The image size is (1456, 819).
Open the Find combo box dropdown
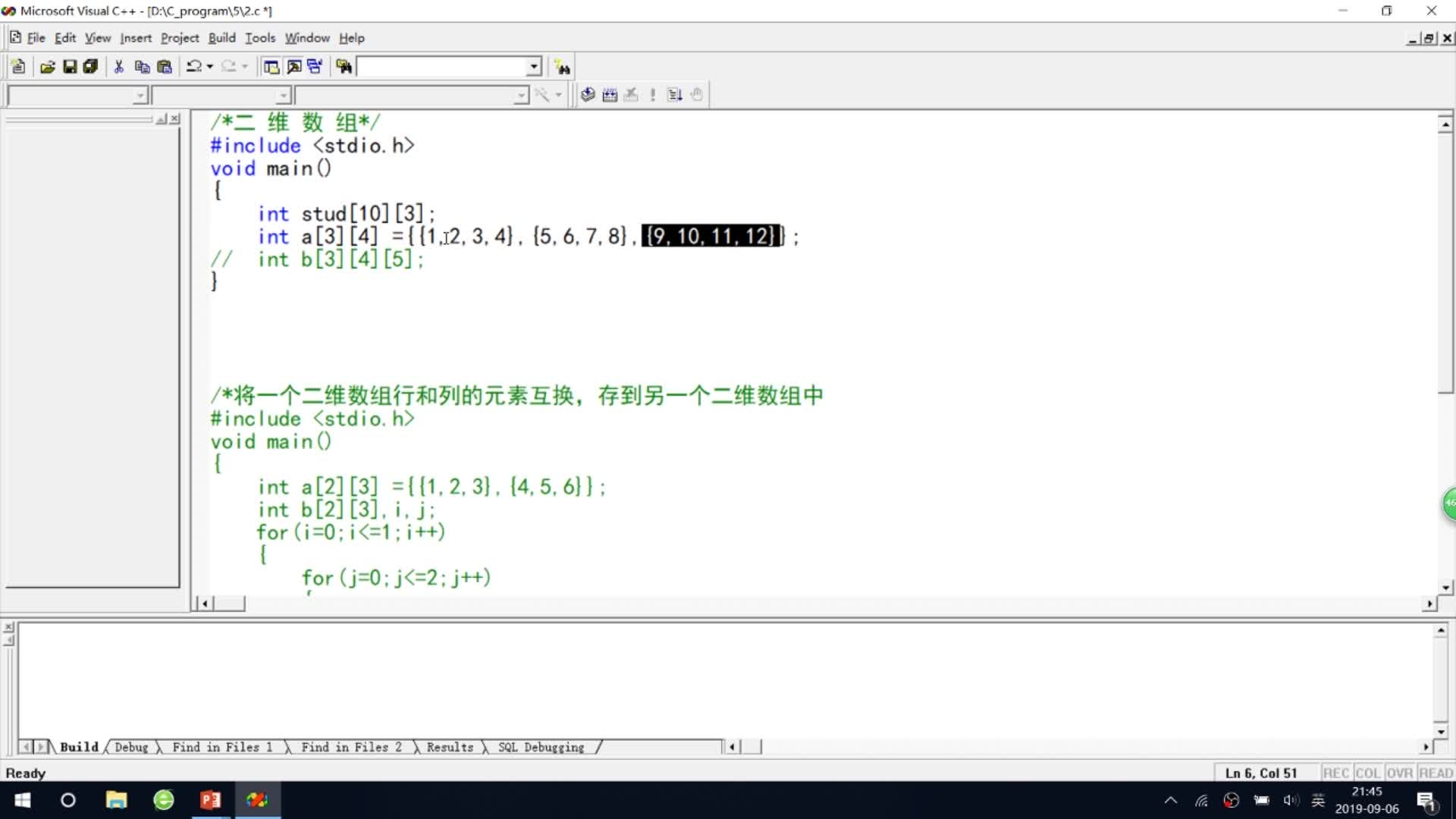click(534, 67)
